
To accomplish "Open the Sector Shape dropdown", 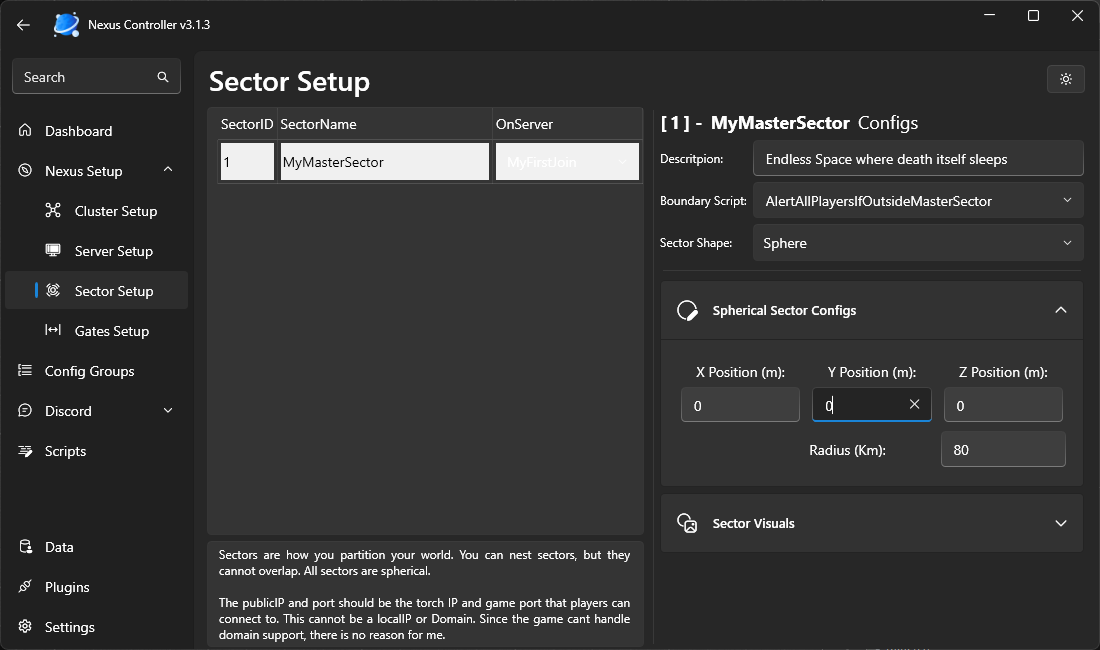I will [x=1065, y=243].
